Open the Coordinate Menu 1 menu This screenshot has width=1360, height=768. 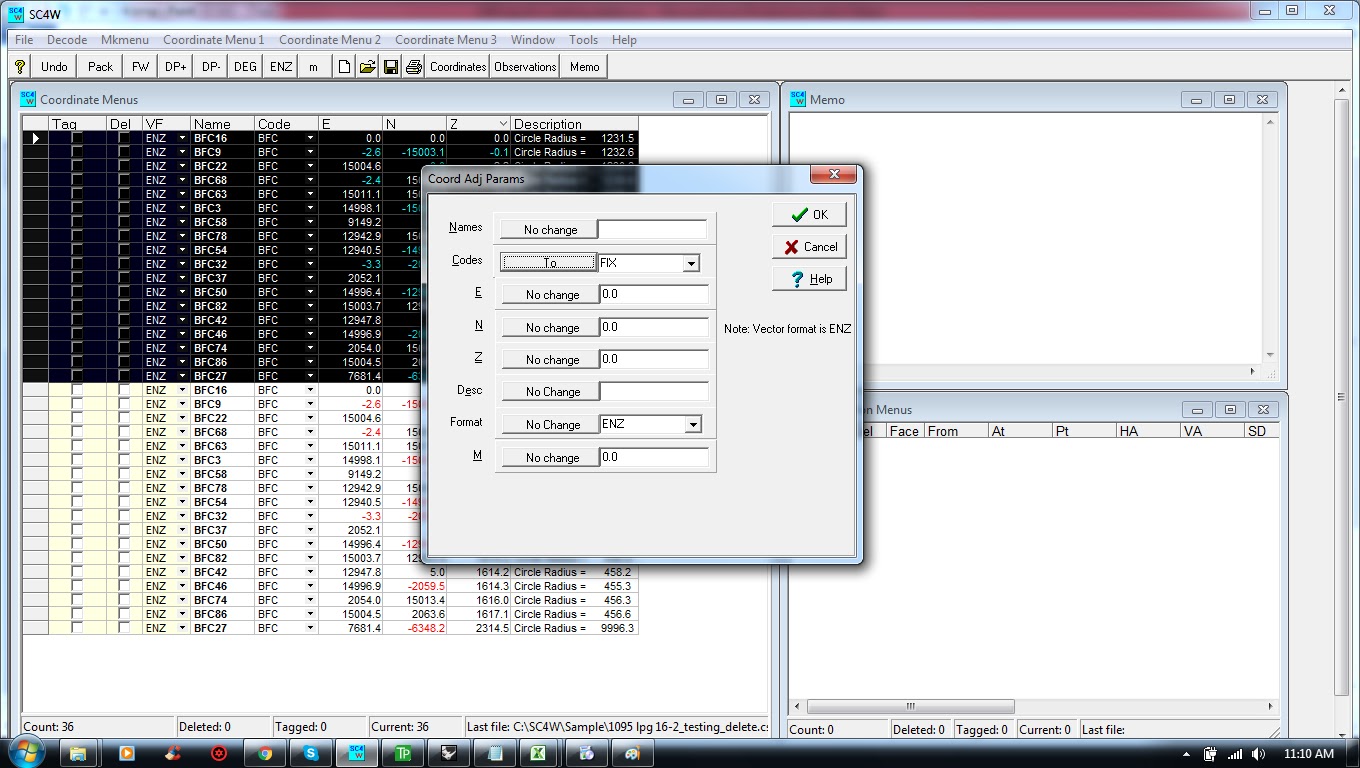click(x=213, y=40)
